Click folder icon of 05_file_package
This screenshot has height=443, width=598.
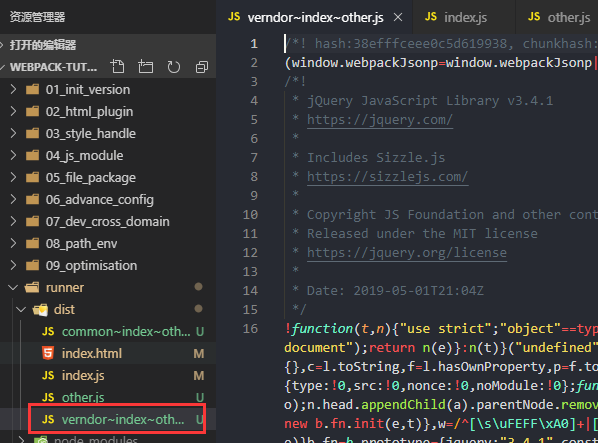(x=32, y=178)
